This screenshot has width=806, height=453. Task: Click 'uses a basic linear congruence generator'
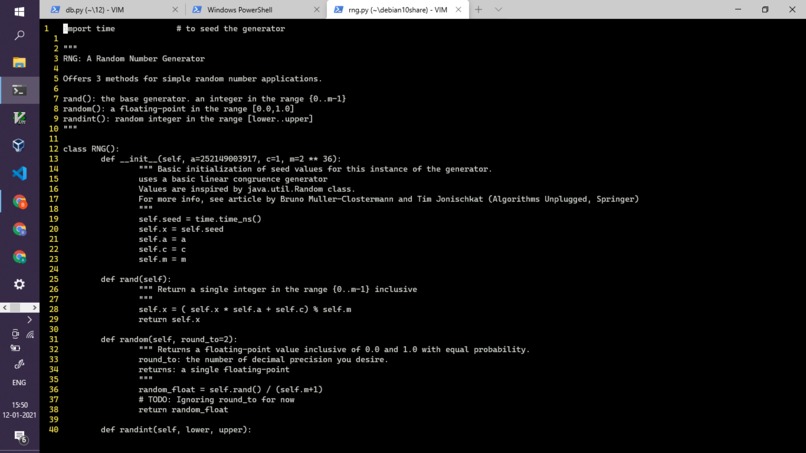click(x=233, y=179)
